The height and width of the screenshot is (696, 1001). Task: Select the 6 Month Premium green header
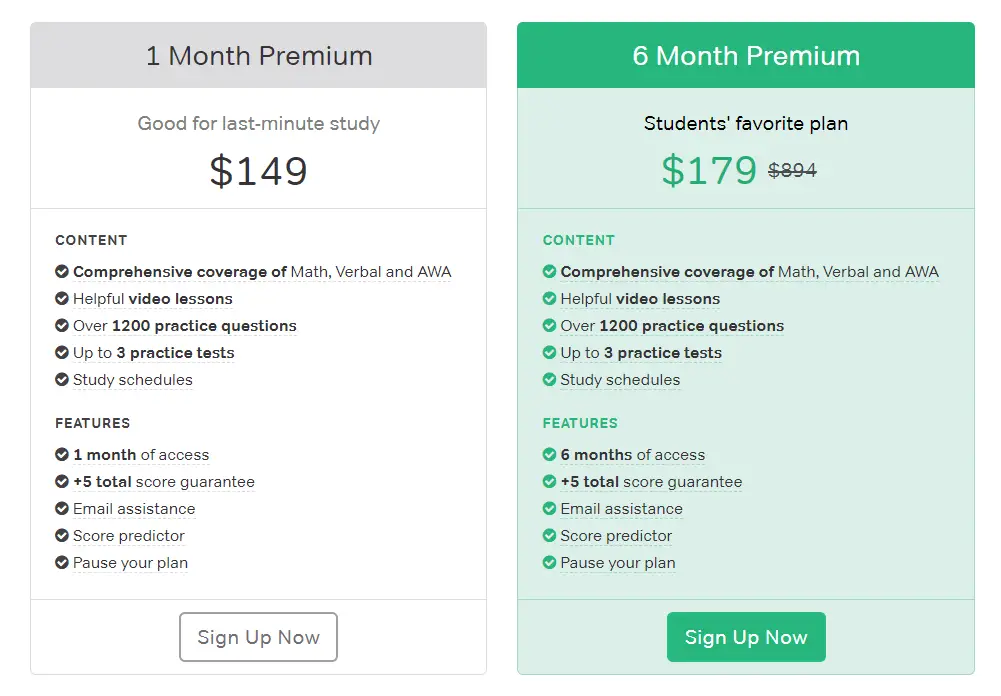746,56
